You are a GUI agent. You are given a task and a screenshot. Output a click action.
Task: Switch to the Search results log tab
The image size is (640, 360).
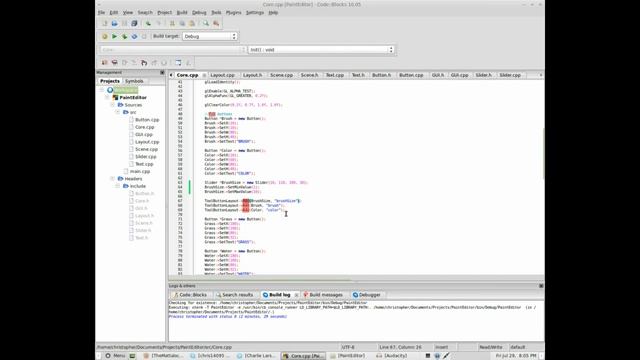click(234, 295)
